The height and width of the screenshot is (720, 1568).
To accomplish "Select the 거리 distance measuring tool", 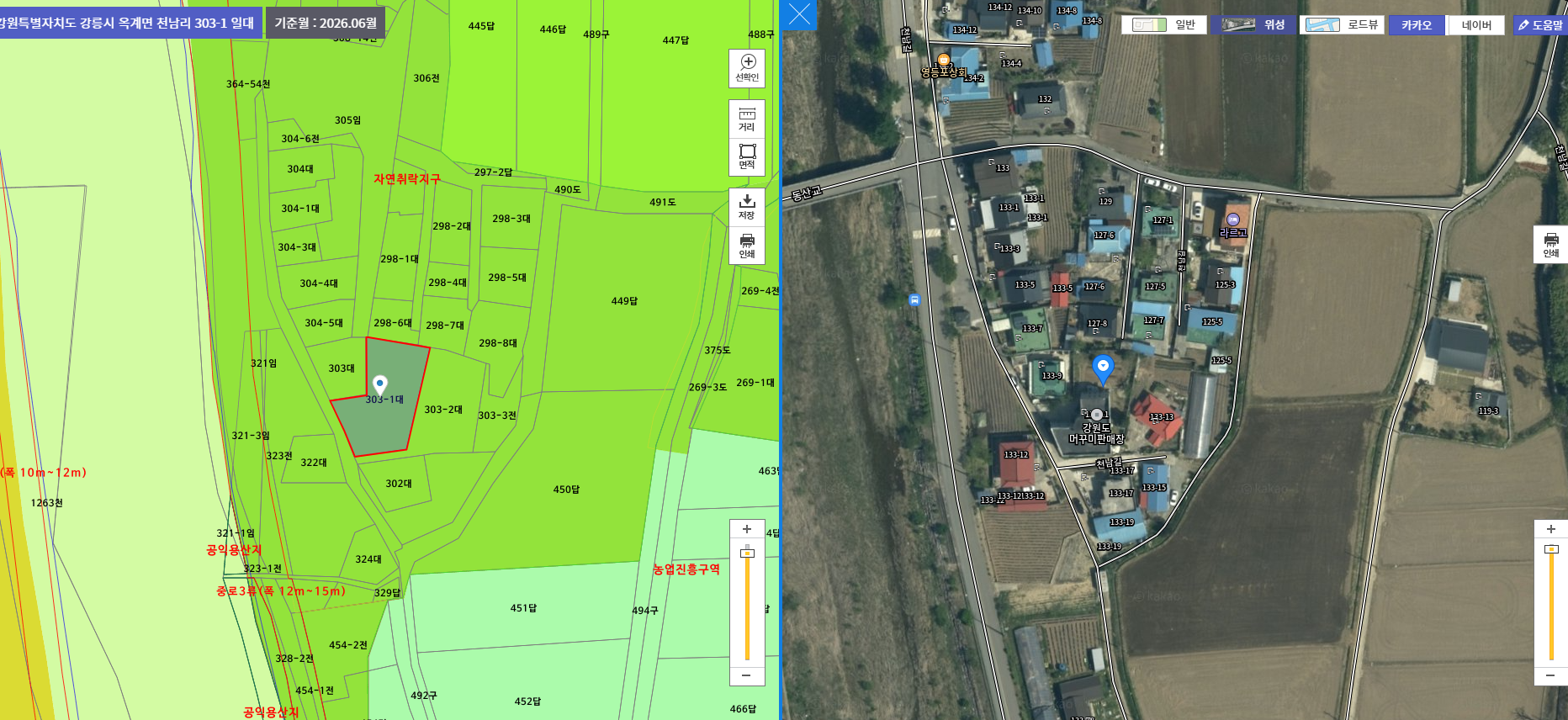I will point(747,119).
